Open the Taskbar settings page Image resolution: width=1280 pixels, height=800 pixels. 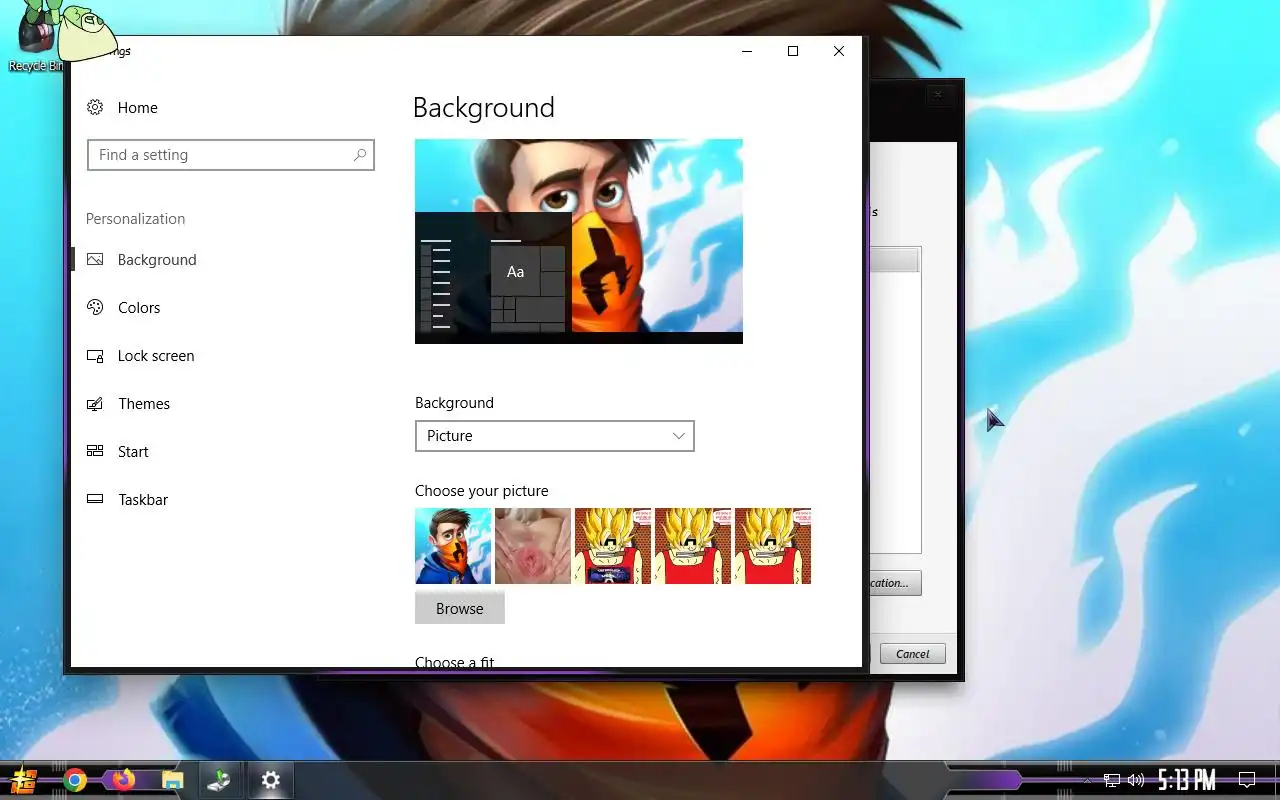[142, 500]
